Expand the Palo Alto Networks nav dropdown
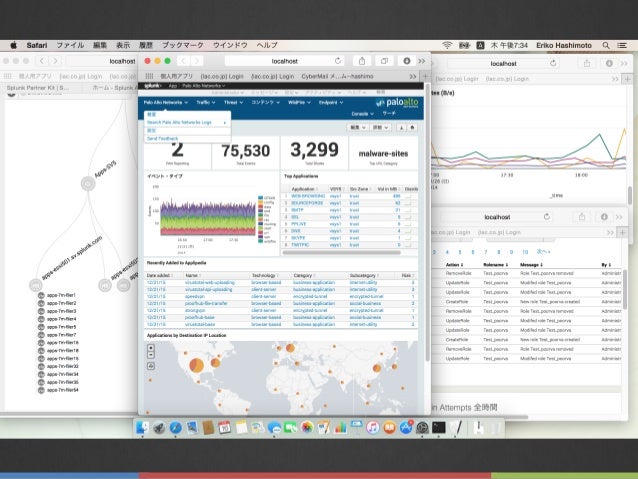638x479 pixels. pyautogui.click(x=166, y=103)
